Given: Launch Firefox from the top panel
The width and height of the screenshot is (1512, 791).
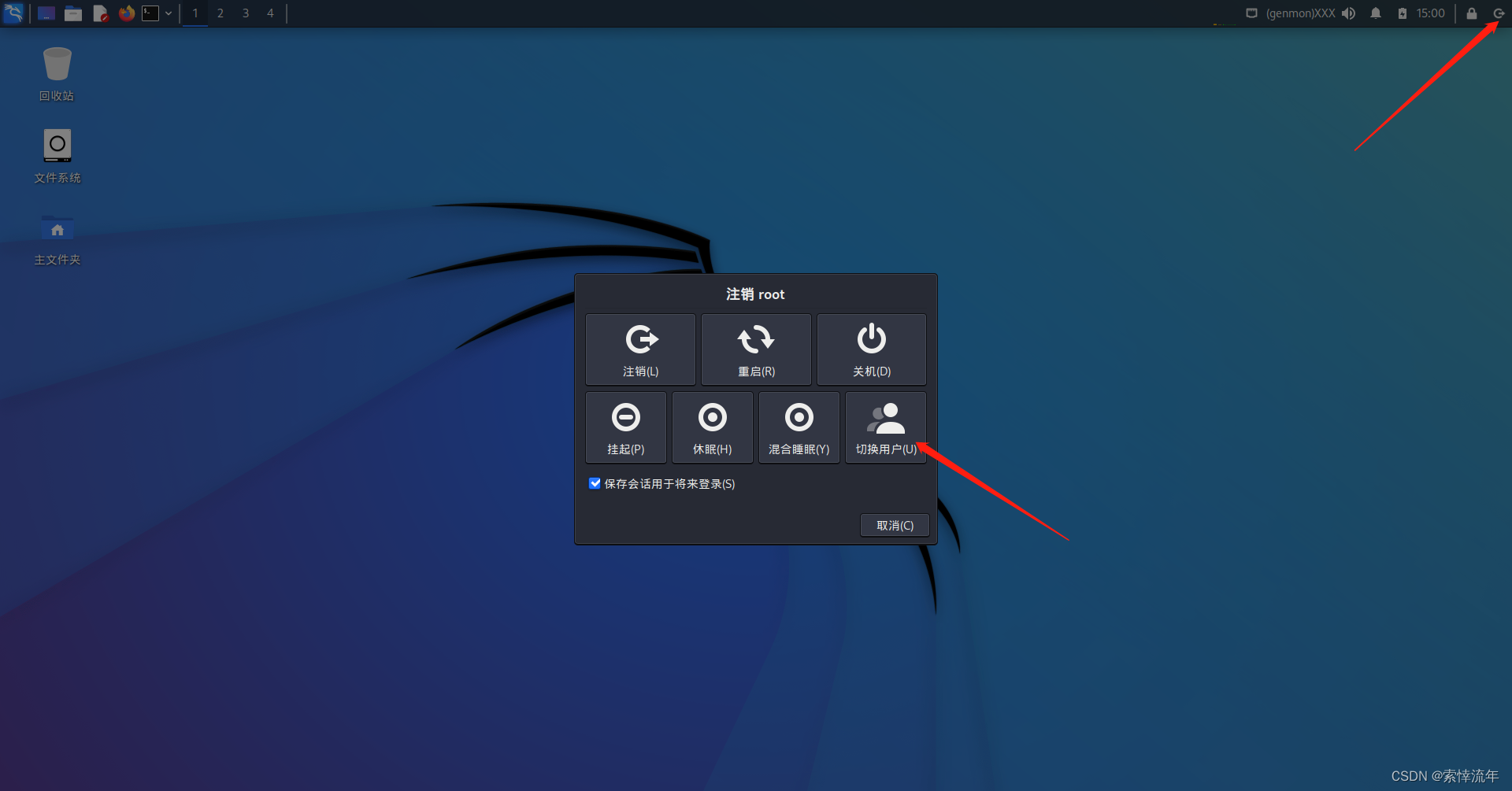Looking at the screenshot, I should (x=126, y=13).
